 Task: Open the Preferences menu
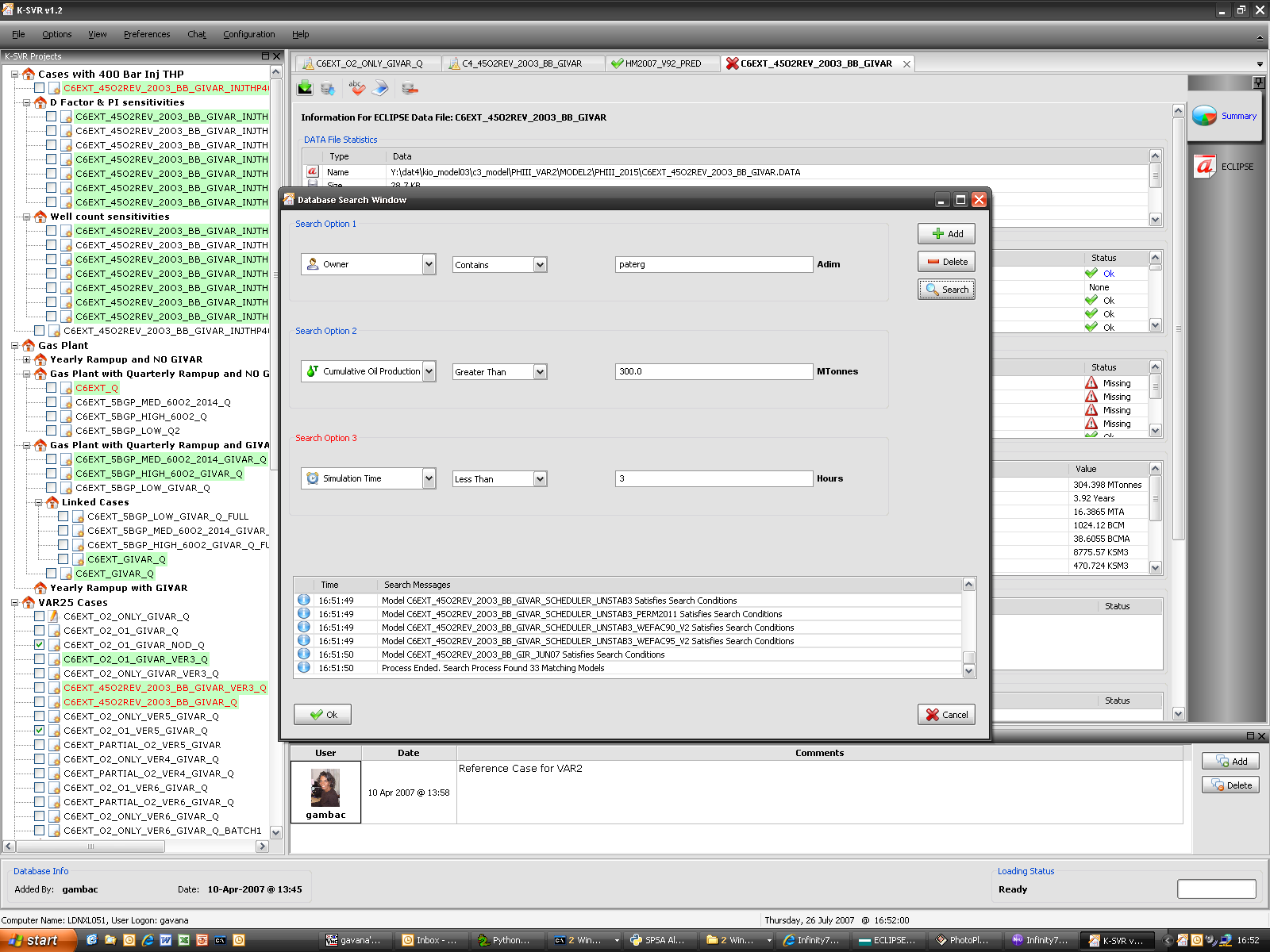[x=146, y=34]
